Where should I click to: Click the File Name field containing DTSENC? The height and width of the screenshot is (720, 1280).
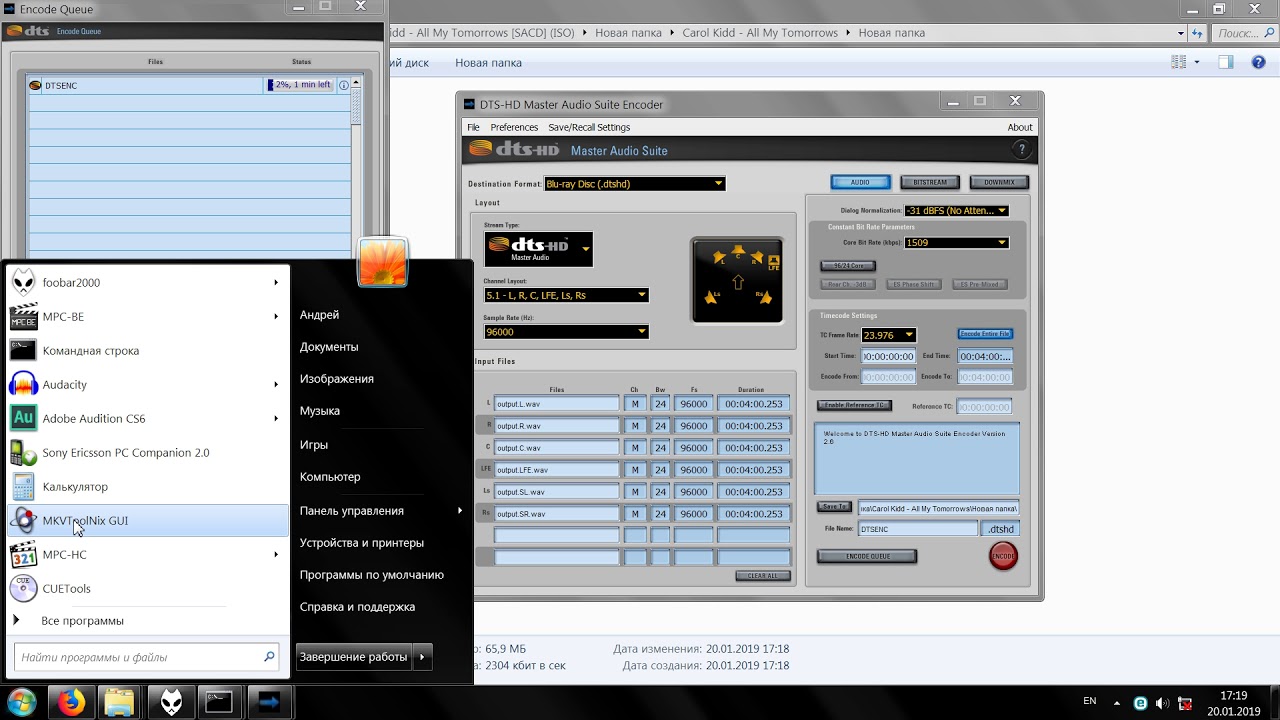point(917,529)
